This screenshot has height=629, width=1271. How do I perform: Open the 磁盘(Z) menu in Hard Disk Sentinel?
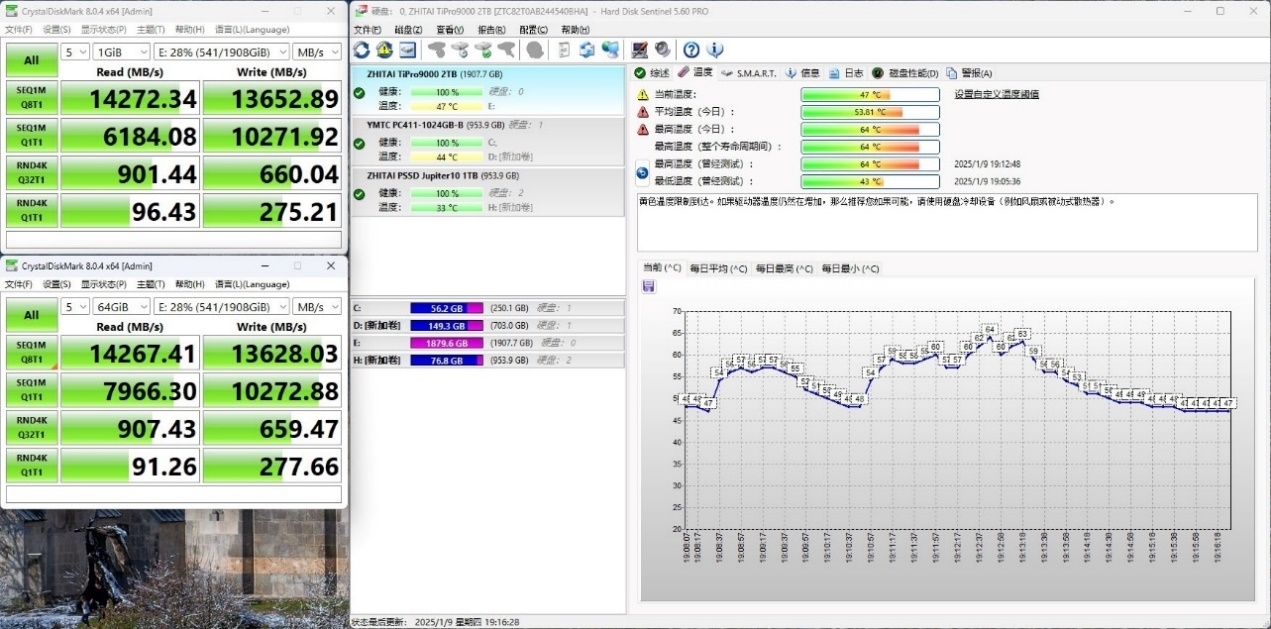(408, 30)
